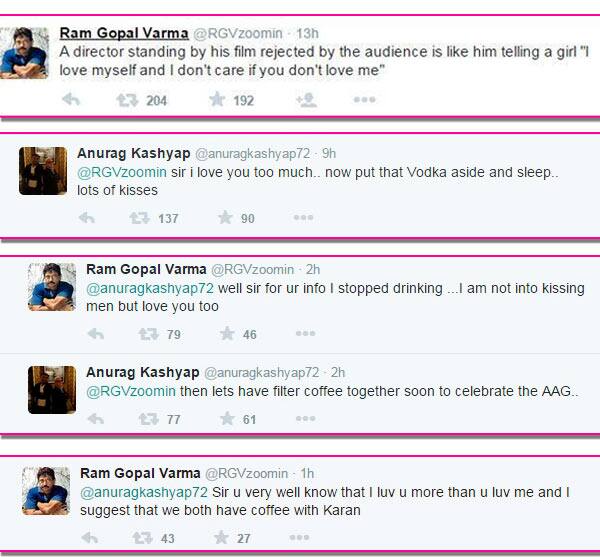
Task: Open Anurag Kashyap's avatar on the 9h tweet
Action: pos(43,171)
